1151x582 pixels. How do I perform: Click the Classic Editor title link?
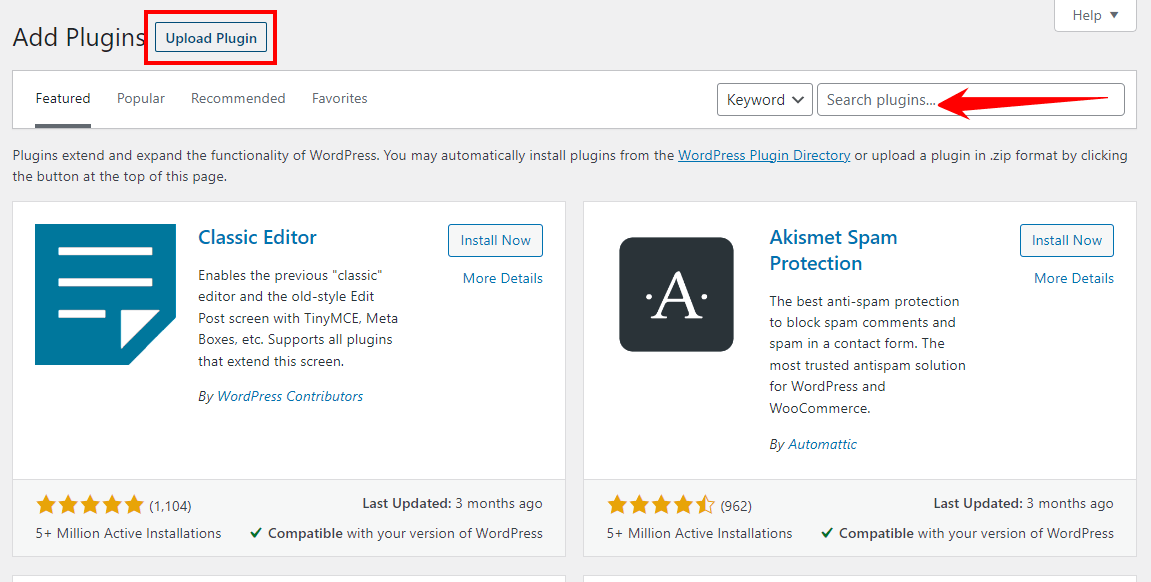click(257, 238)
